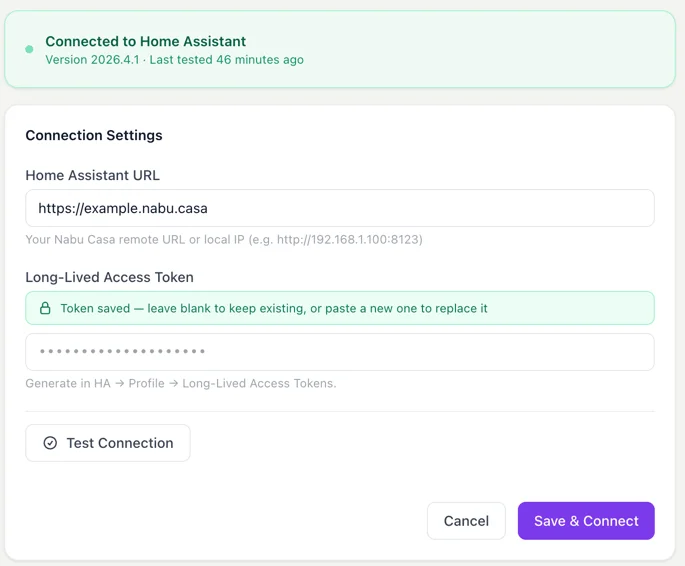Click the Cancel button
Viewport: 685px width, 566px height.
click(x=466, y=521)
